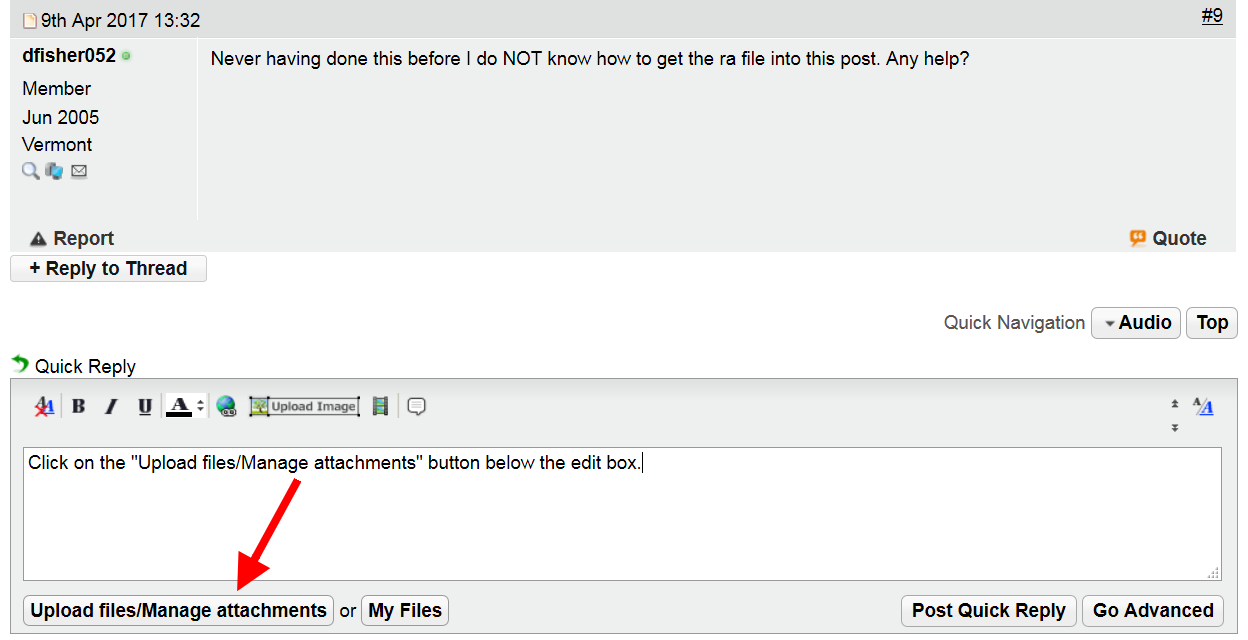Apply the black font color swatch

tap(179, 406)
